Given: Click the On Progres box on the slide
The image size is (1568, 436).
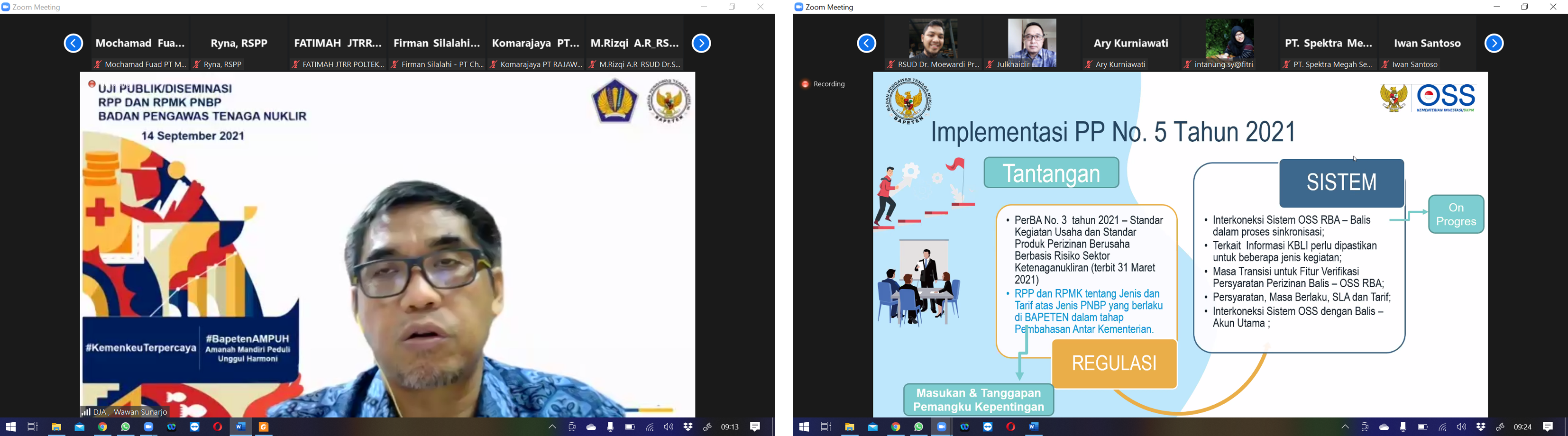Looking at the screenshot, I should click(x=1456, y=215).
